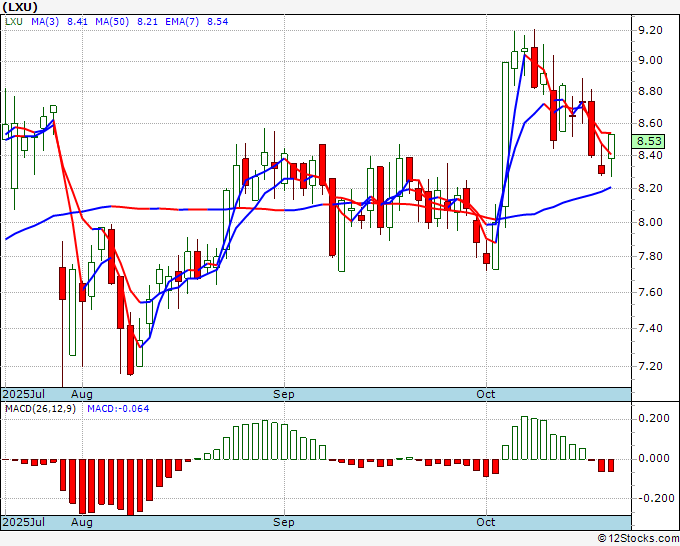This screenshot has width=680, height=546.
Task: Click 2025Jul on the MACD timeline
Action: tap(24, 522)
